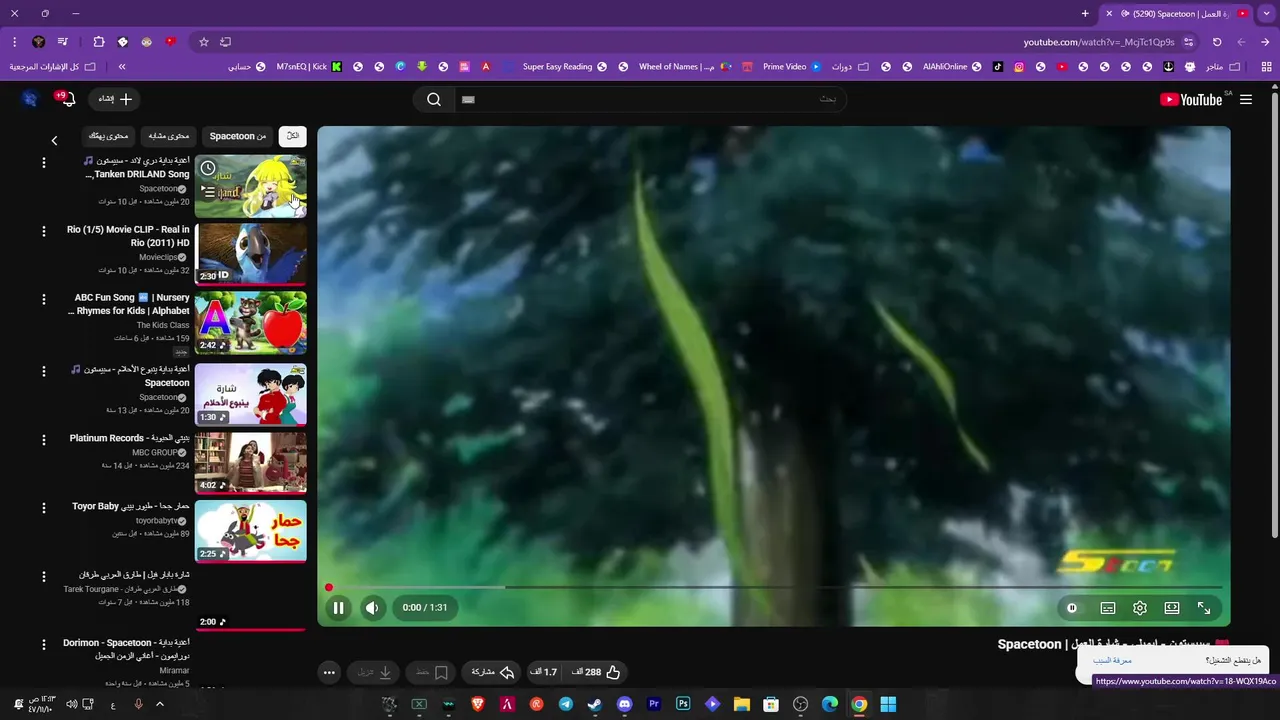Dislike the video with thumbs down

point(545,672)
